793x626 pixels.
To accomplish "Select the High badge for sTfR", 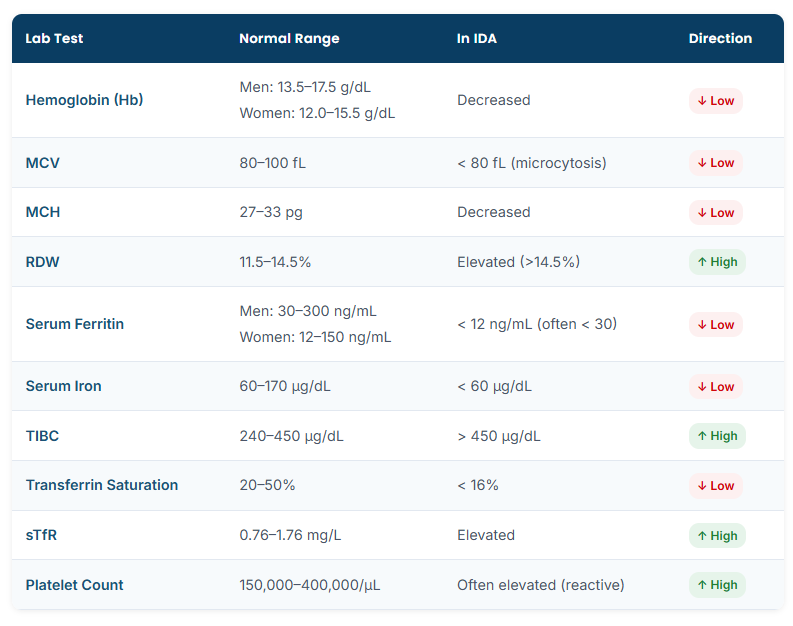I will coord(717,535).
